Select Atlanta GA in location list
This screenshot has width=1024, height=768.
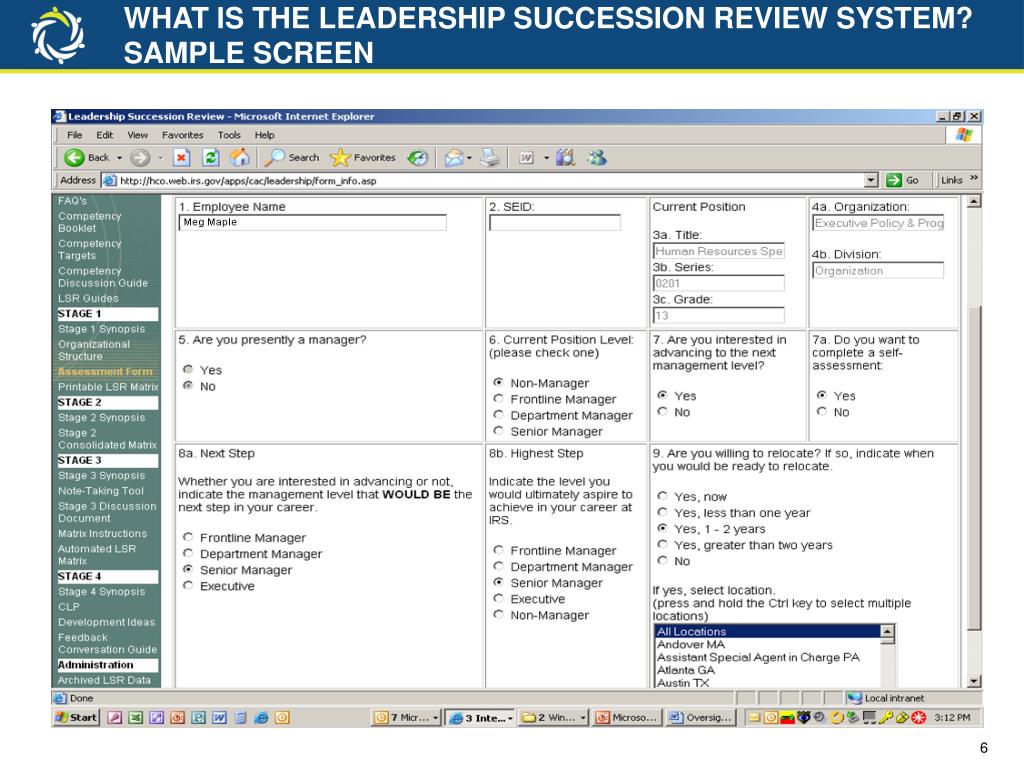tap(686, 670)
